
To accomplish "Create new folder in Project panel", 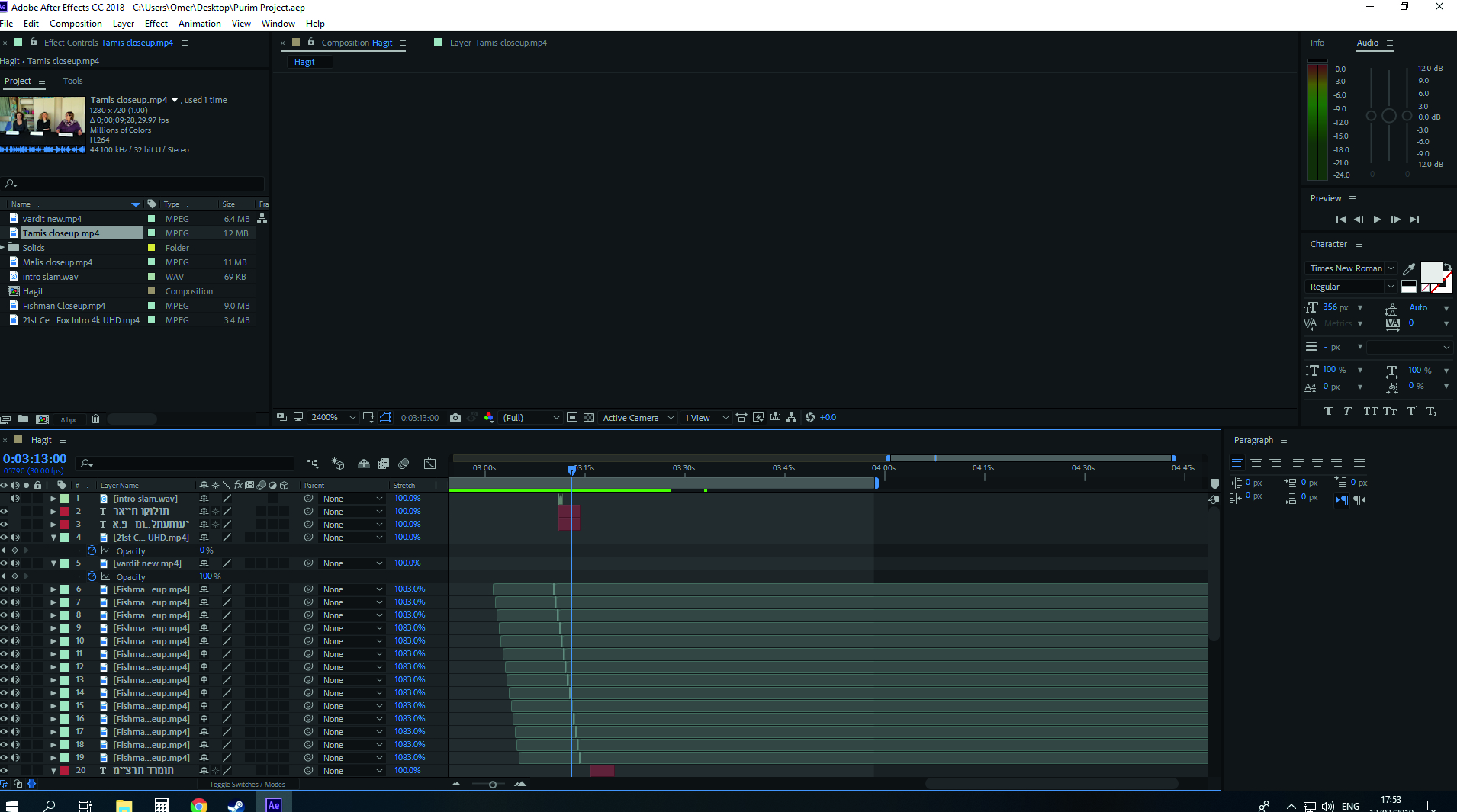I will click(x=24, y=419).
